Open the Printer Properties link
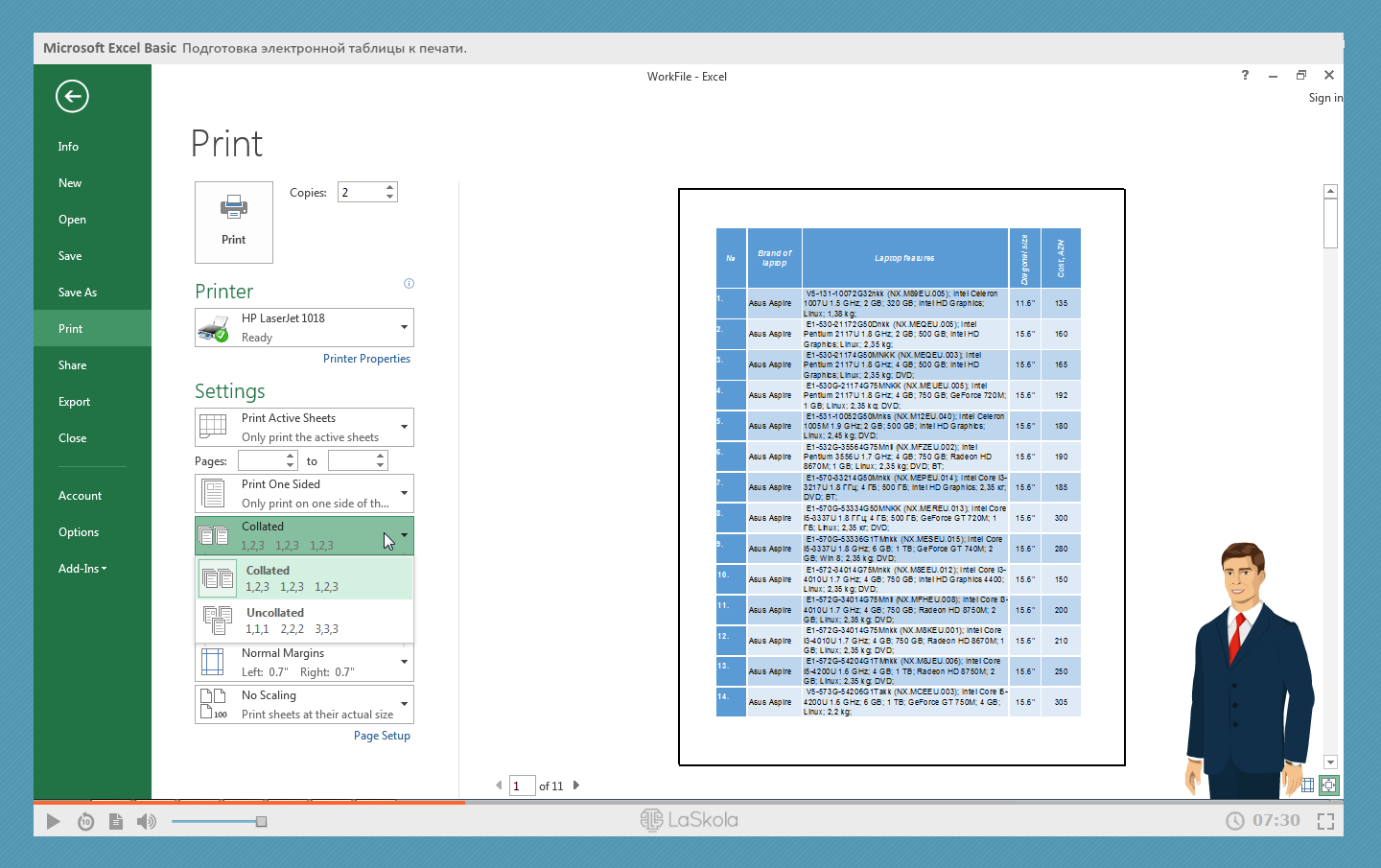This screenshot has height=868, width=1381. point(366,359)
